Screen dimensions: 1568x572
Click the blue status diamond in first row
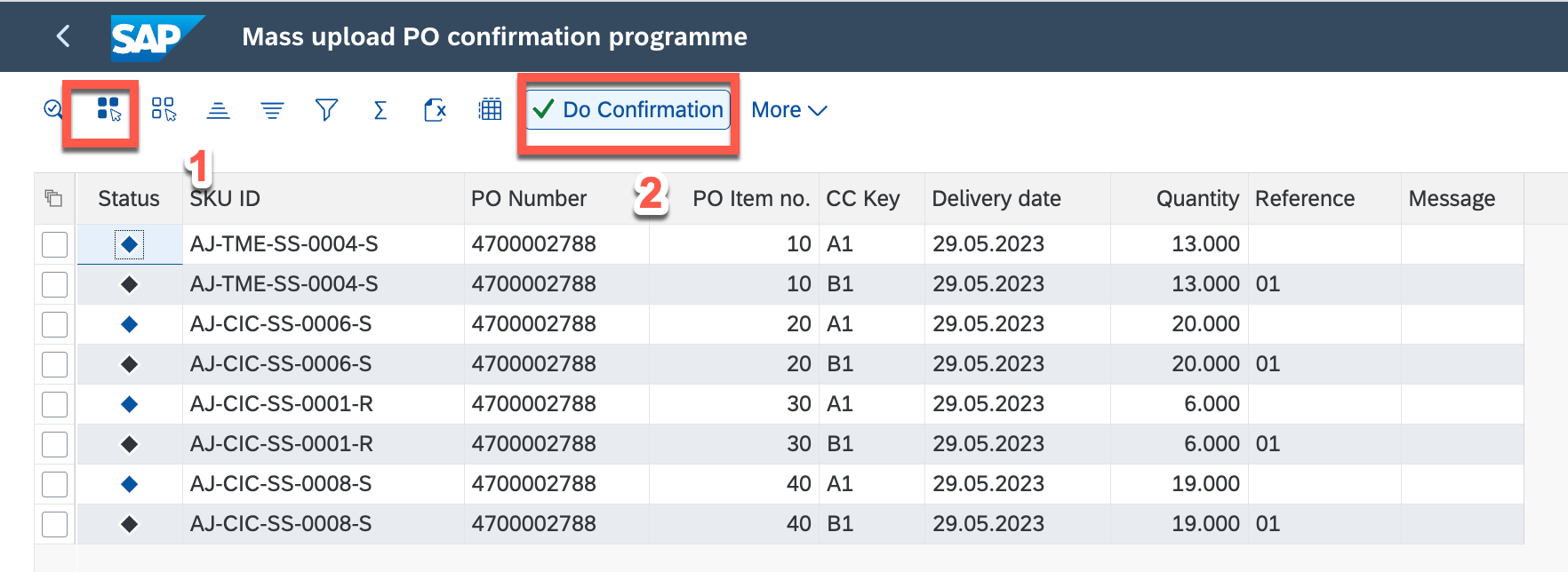pos(130,244)
